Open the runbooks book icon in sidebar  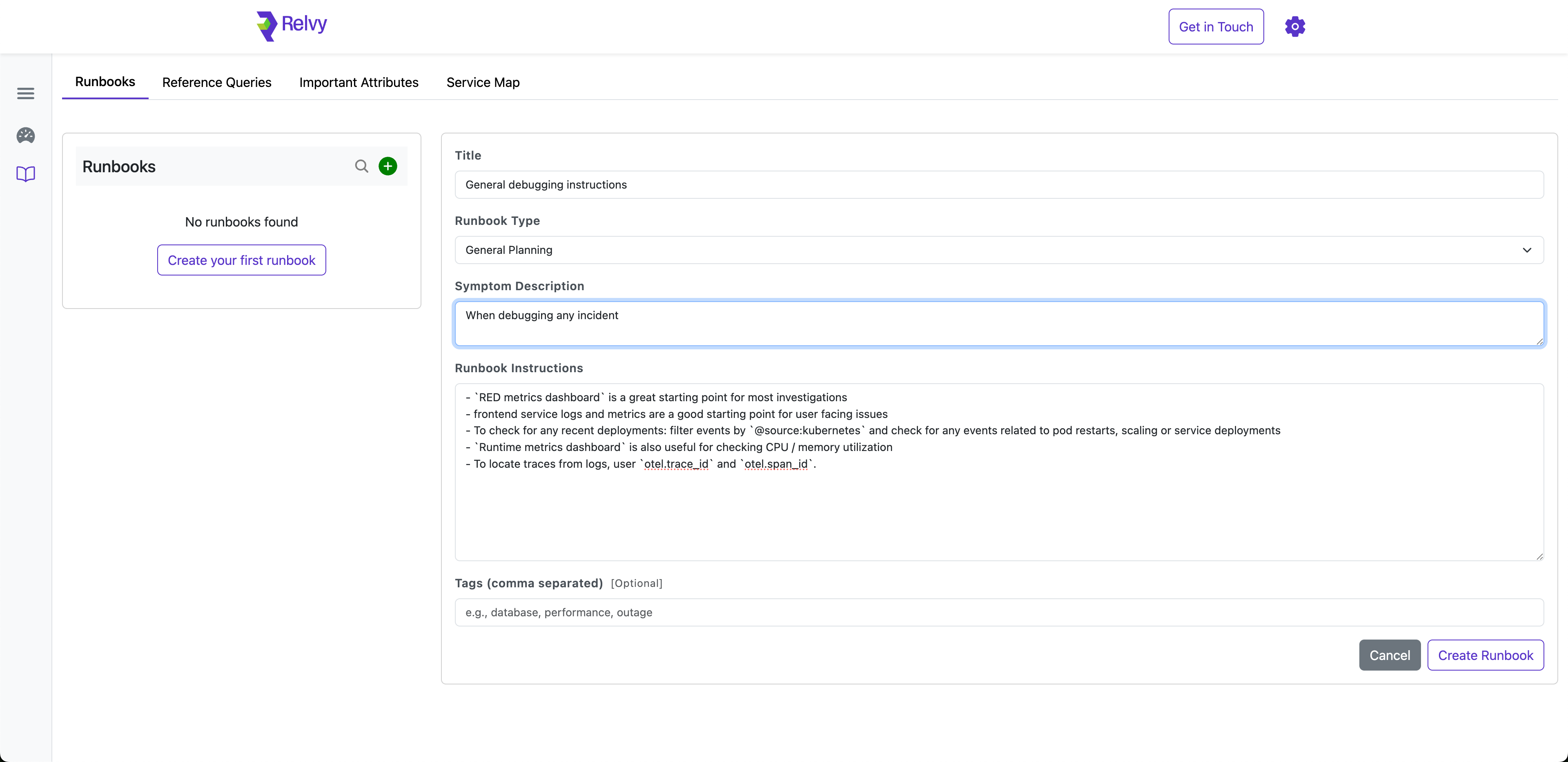25,174
